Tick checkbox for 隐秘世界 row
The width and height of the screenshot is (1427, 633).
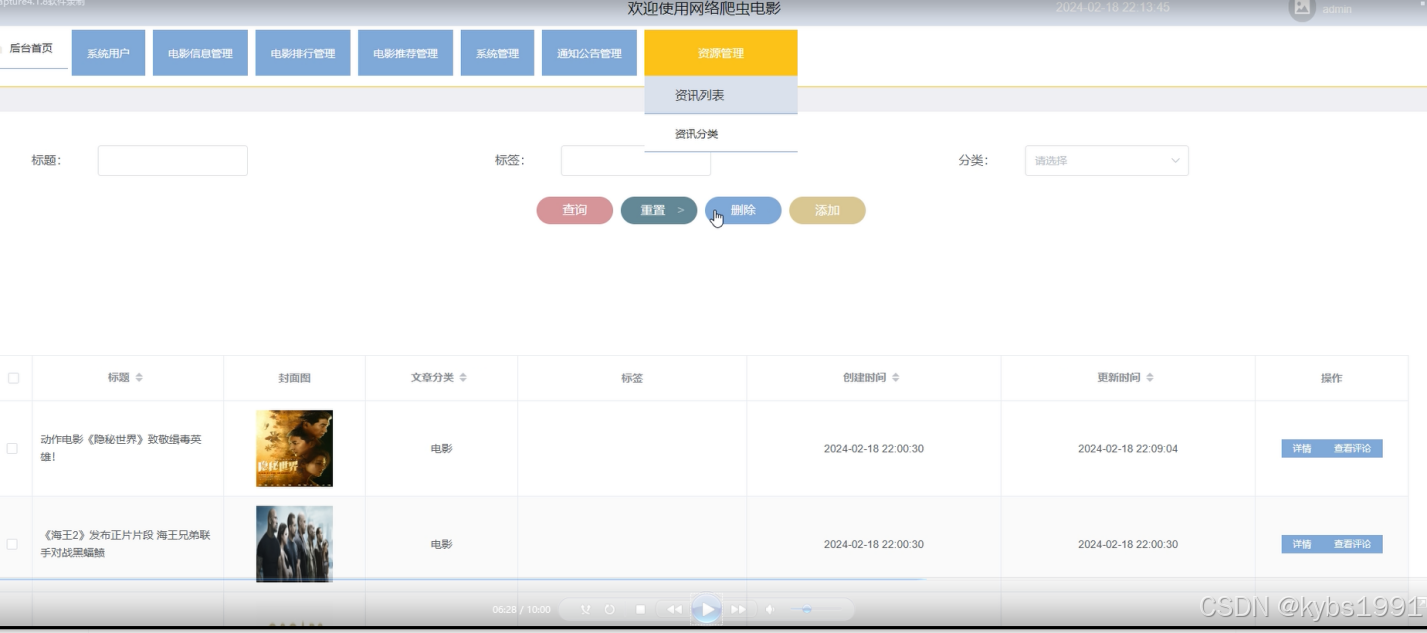point(12,449)
